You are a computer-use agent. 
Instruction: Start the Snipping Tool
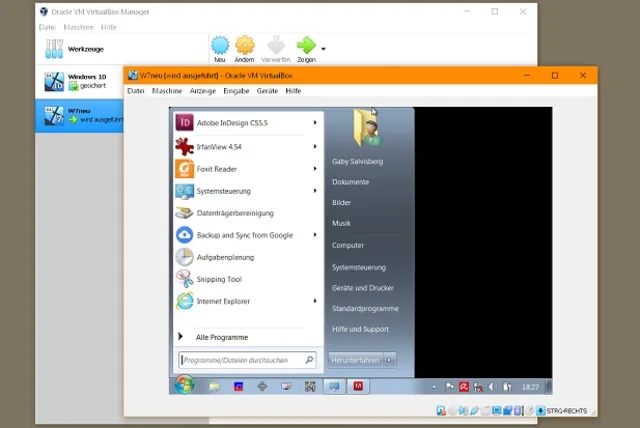click(x=219, y=279)
